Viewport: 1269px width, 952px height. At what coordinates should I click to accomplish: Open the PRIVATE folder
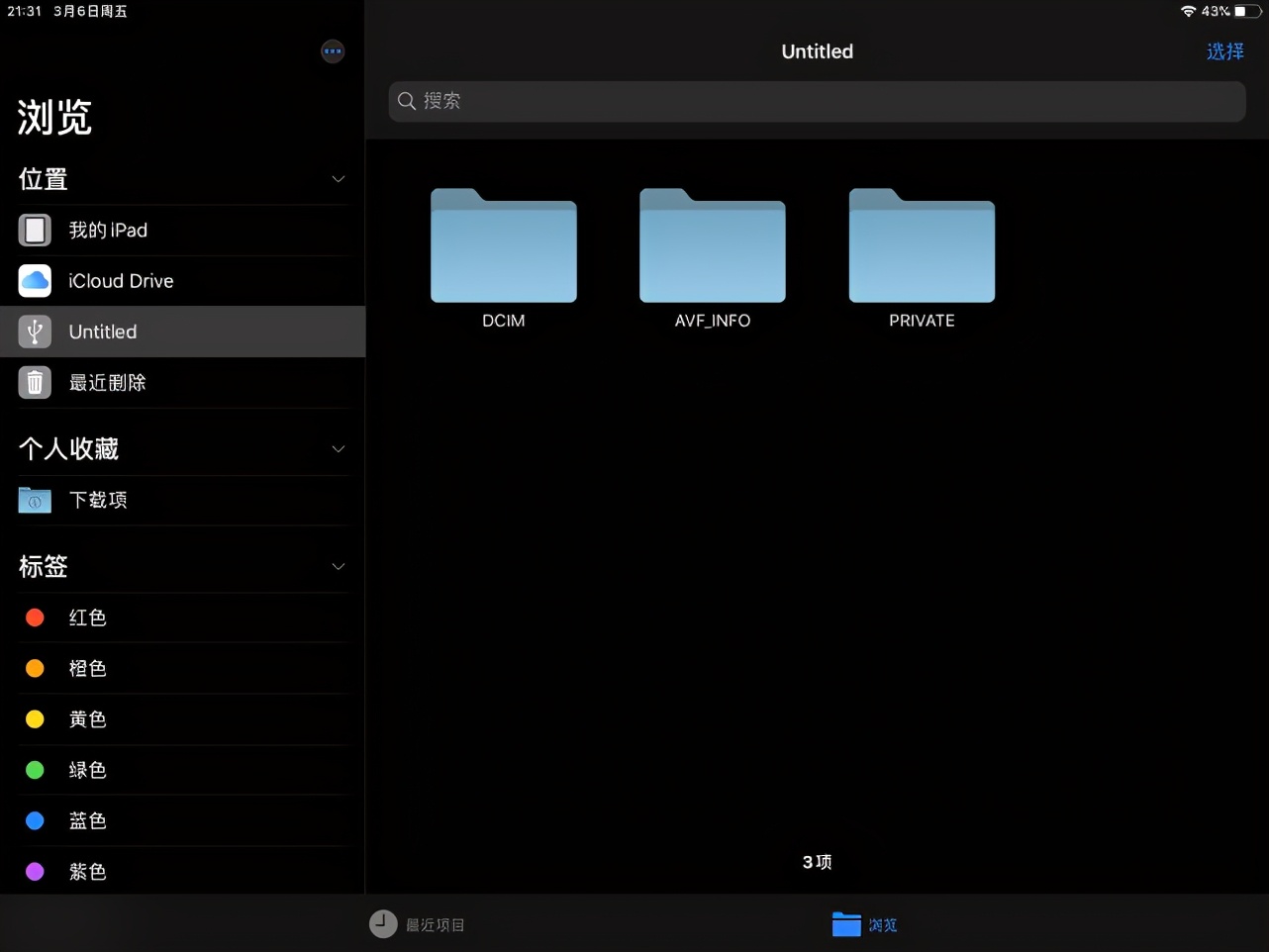922,247
